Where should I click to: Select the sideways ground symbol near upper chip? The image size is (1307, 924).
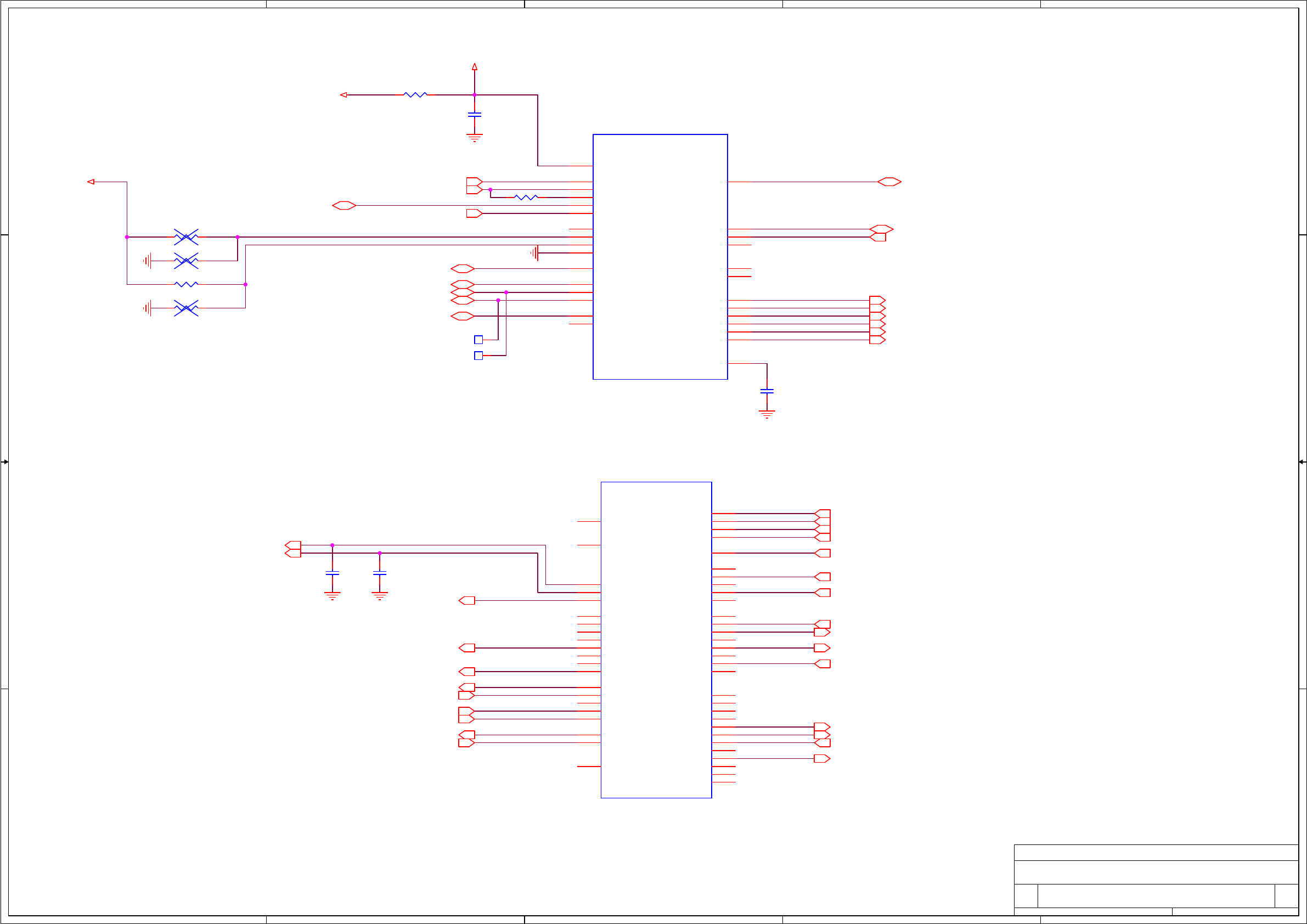click(534, 253)
